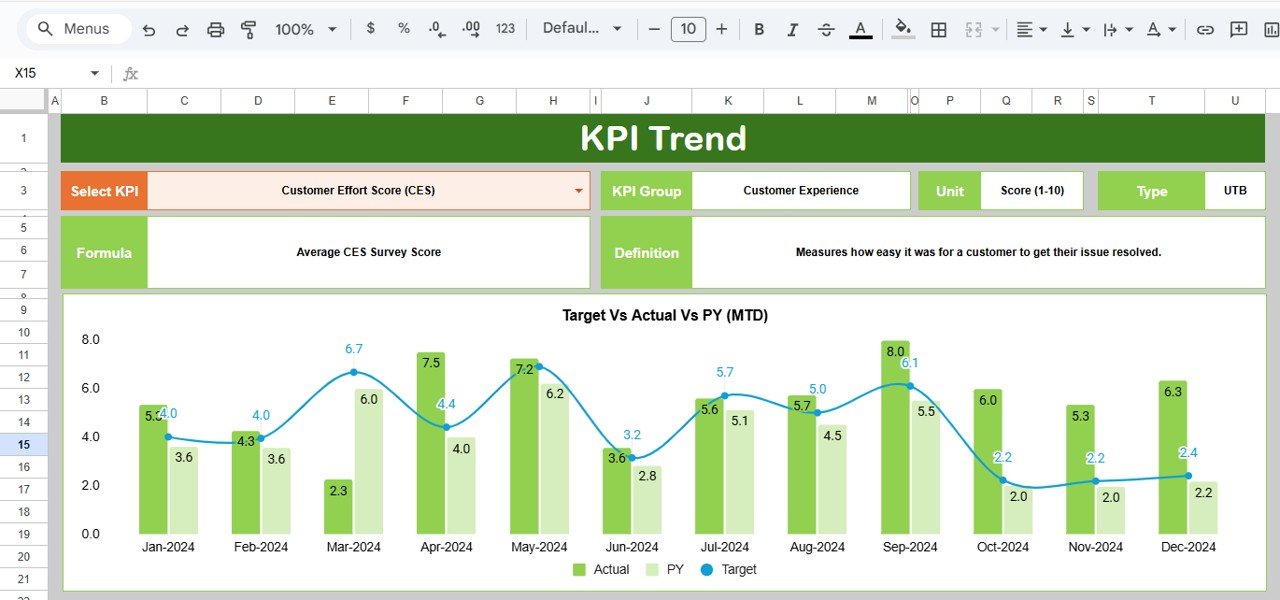The width and height of the screenshot is (1280, 600).
Task: Open the borders tool
Action: 938,29
